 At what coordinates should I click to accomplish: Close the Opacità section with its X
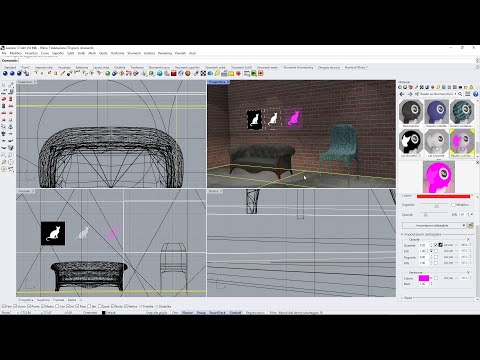468,240
